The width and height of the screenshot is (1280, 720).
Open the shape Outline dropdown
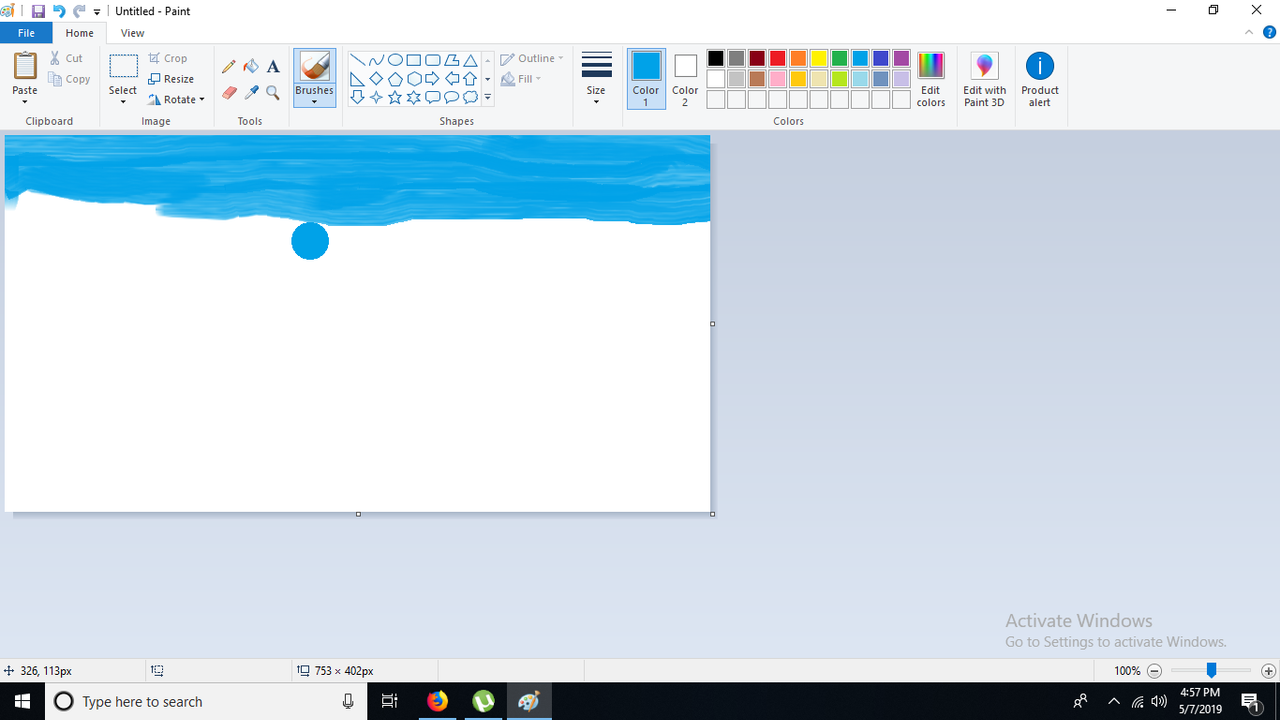532,59
